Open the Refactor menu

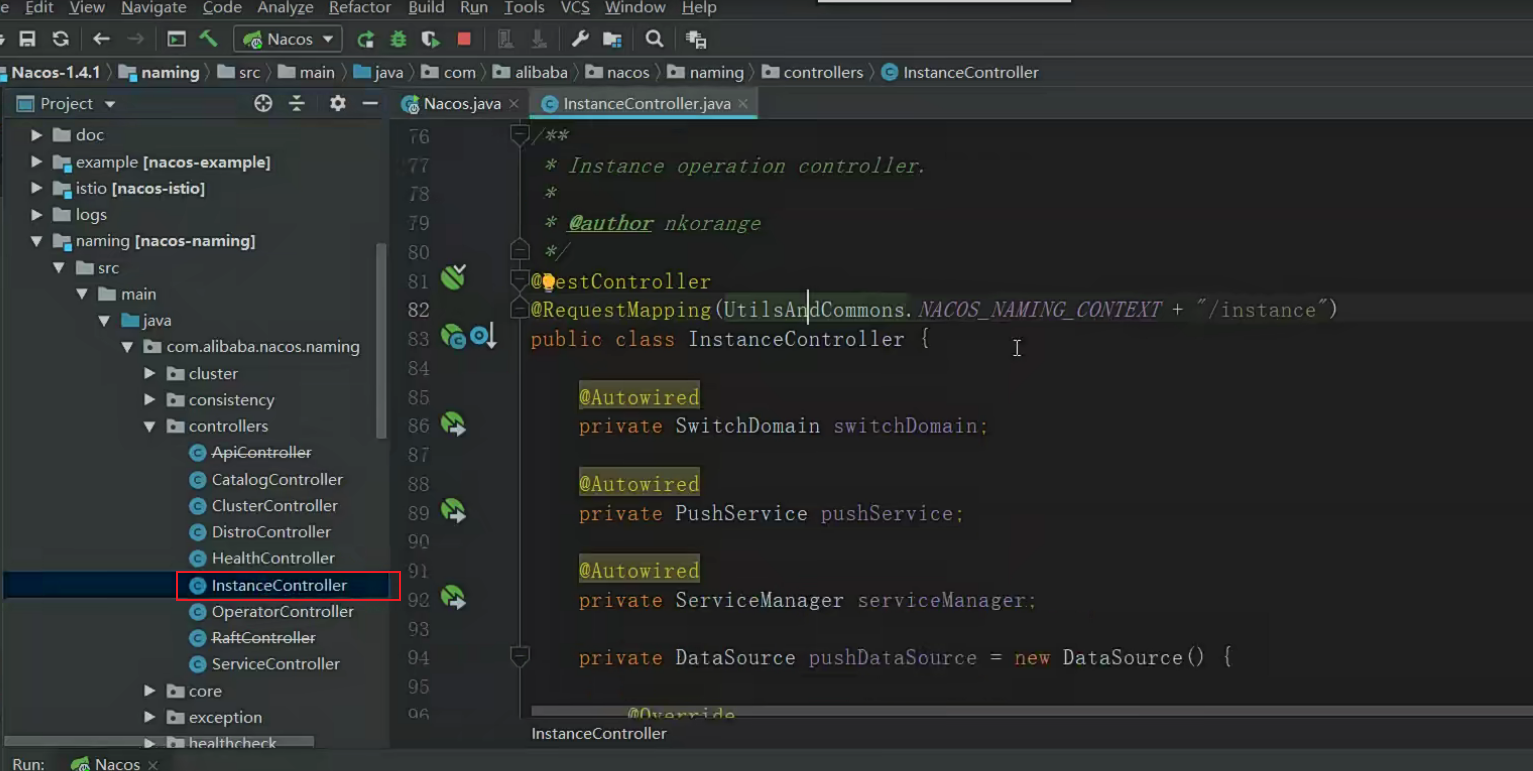point(360,8)
